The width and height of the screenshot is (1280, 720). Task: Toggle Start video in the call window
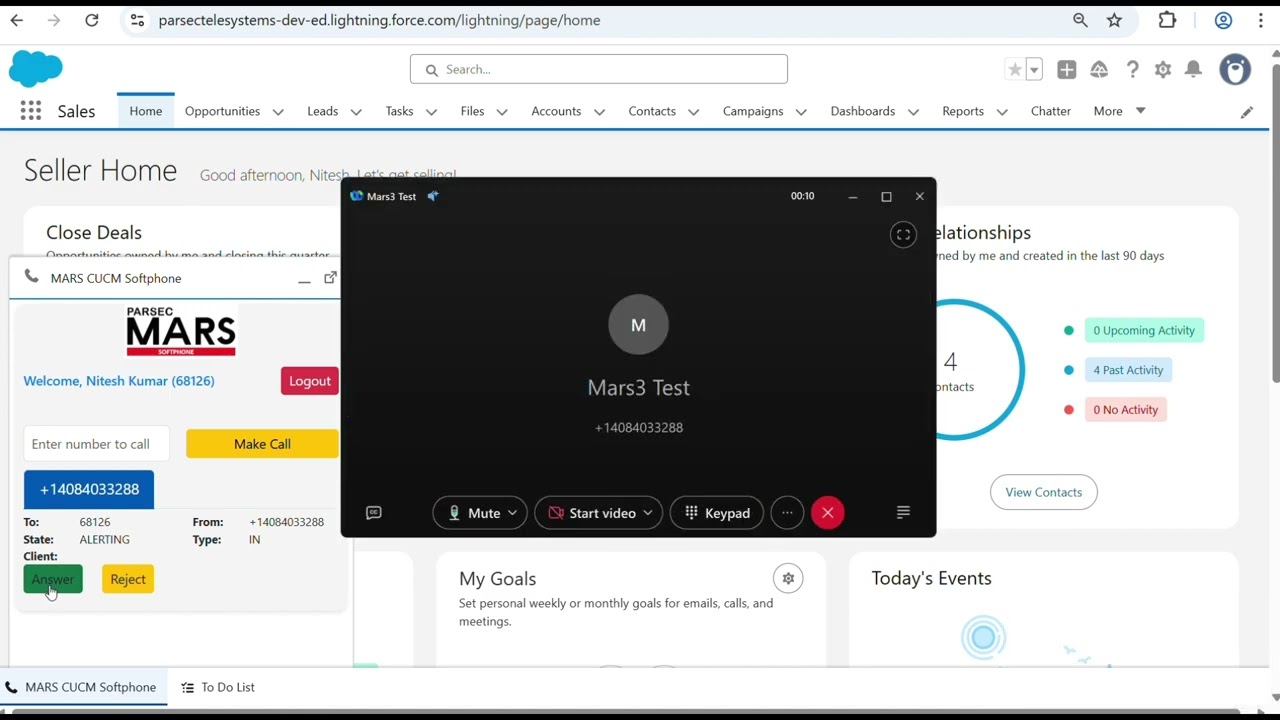coord(591,513)
